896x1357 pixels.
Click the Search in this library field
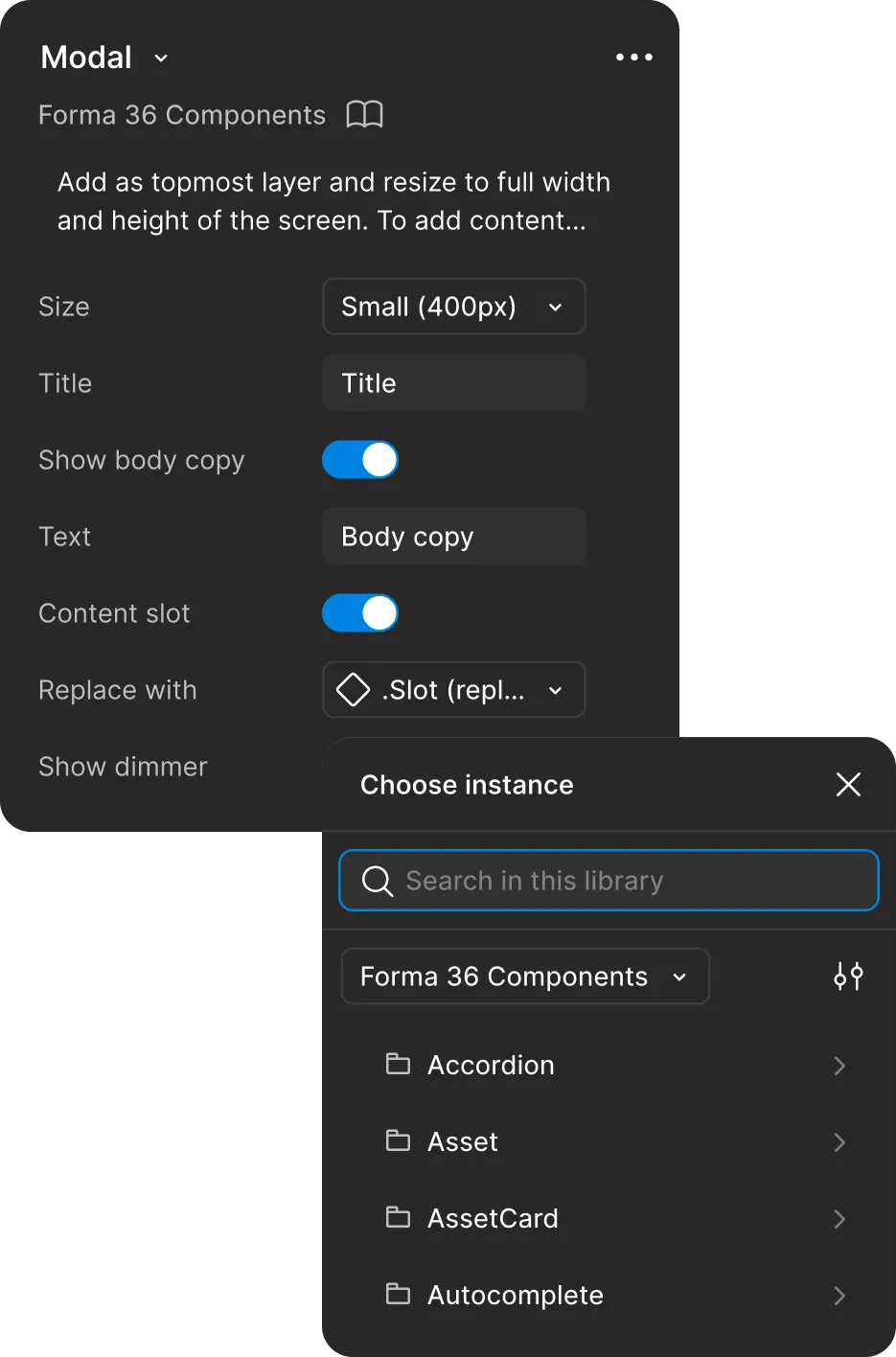(x=608, y=881)
